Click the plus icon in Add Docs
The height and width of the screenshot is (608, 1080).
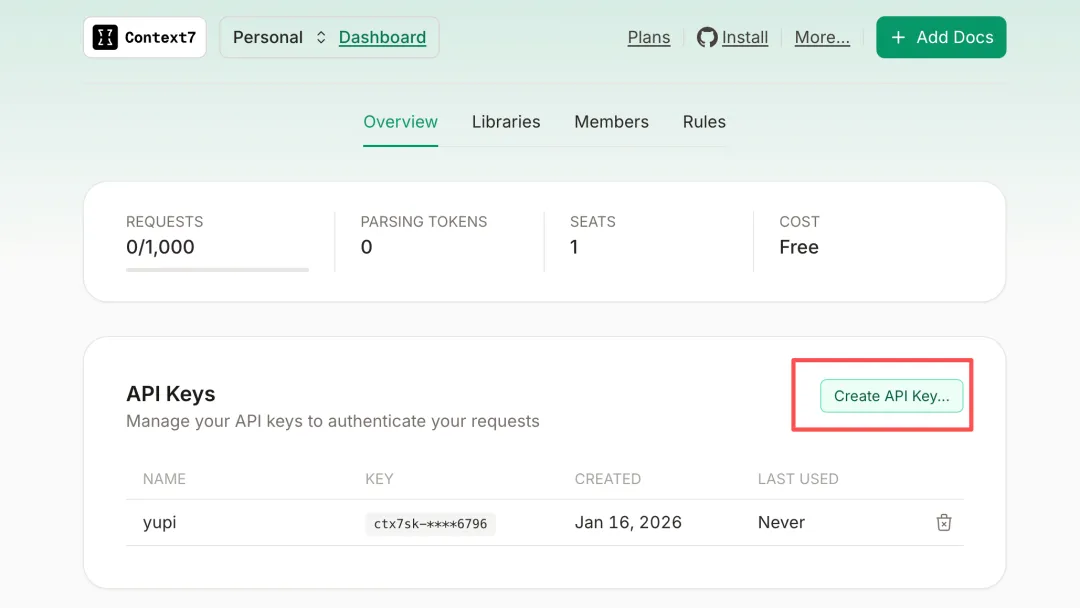898,38
